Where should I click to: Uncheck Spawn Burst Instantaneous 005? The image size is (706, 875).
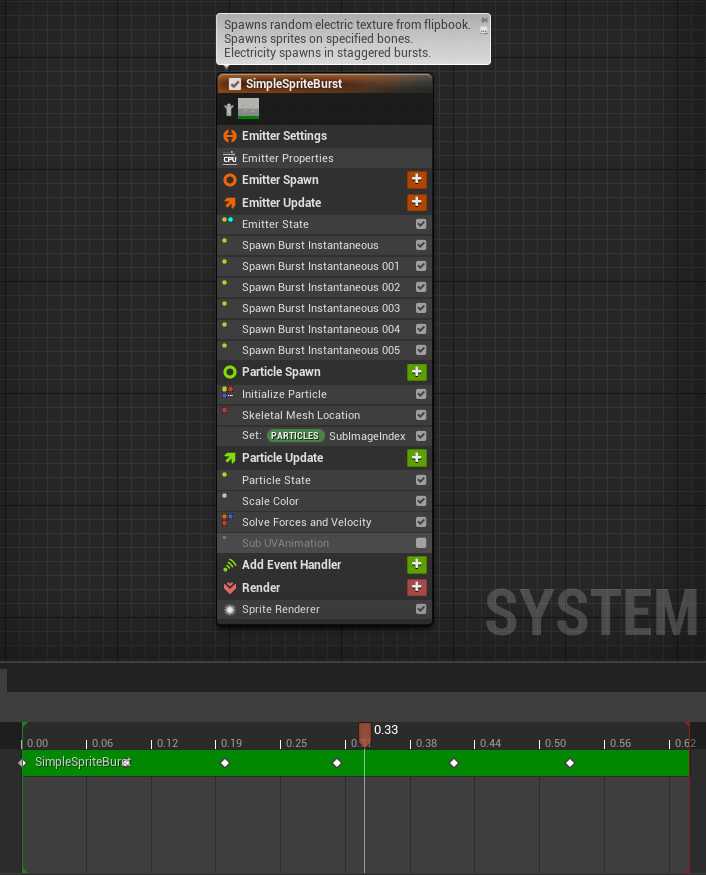coord(421,350)
